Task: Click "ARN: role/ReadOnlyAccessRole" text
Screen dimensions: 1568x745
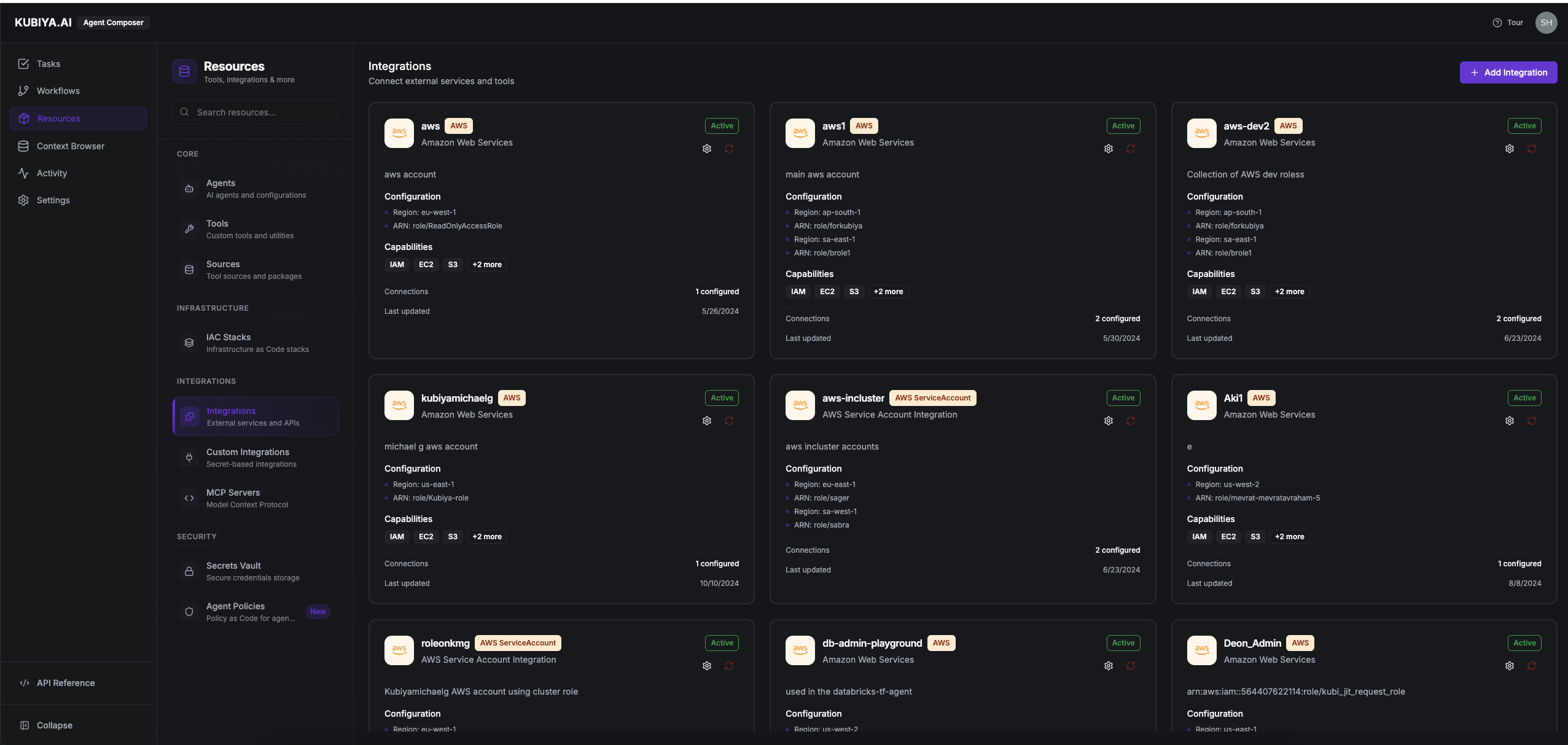Action: pos(447,226)
